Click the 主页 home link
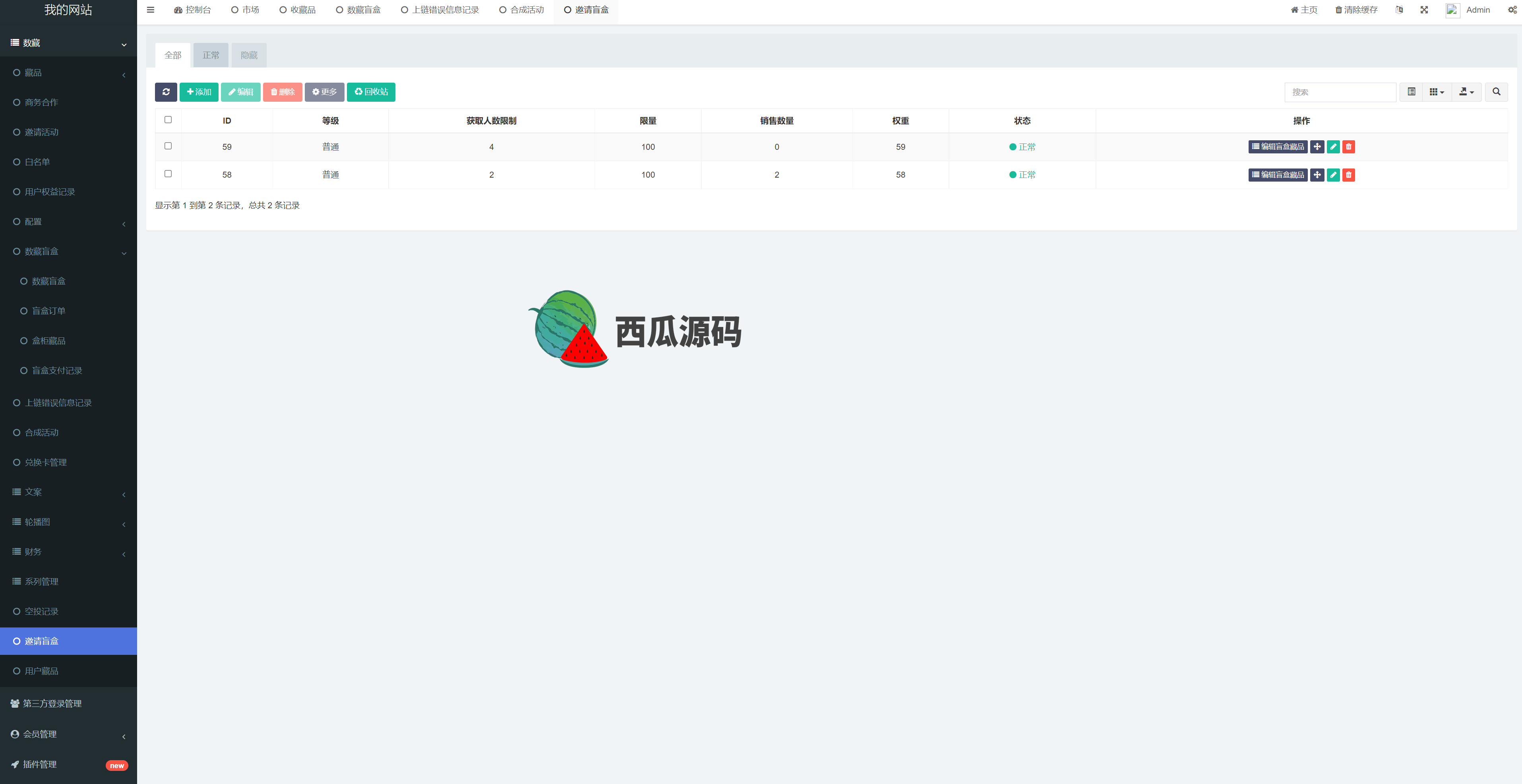The width and height of the screenshot is (1522, 784). (1304, 10)
